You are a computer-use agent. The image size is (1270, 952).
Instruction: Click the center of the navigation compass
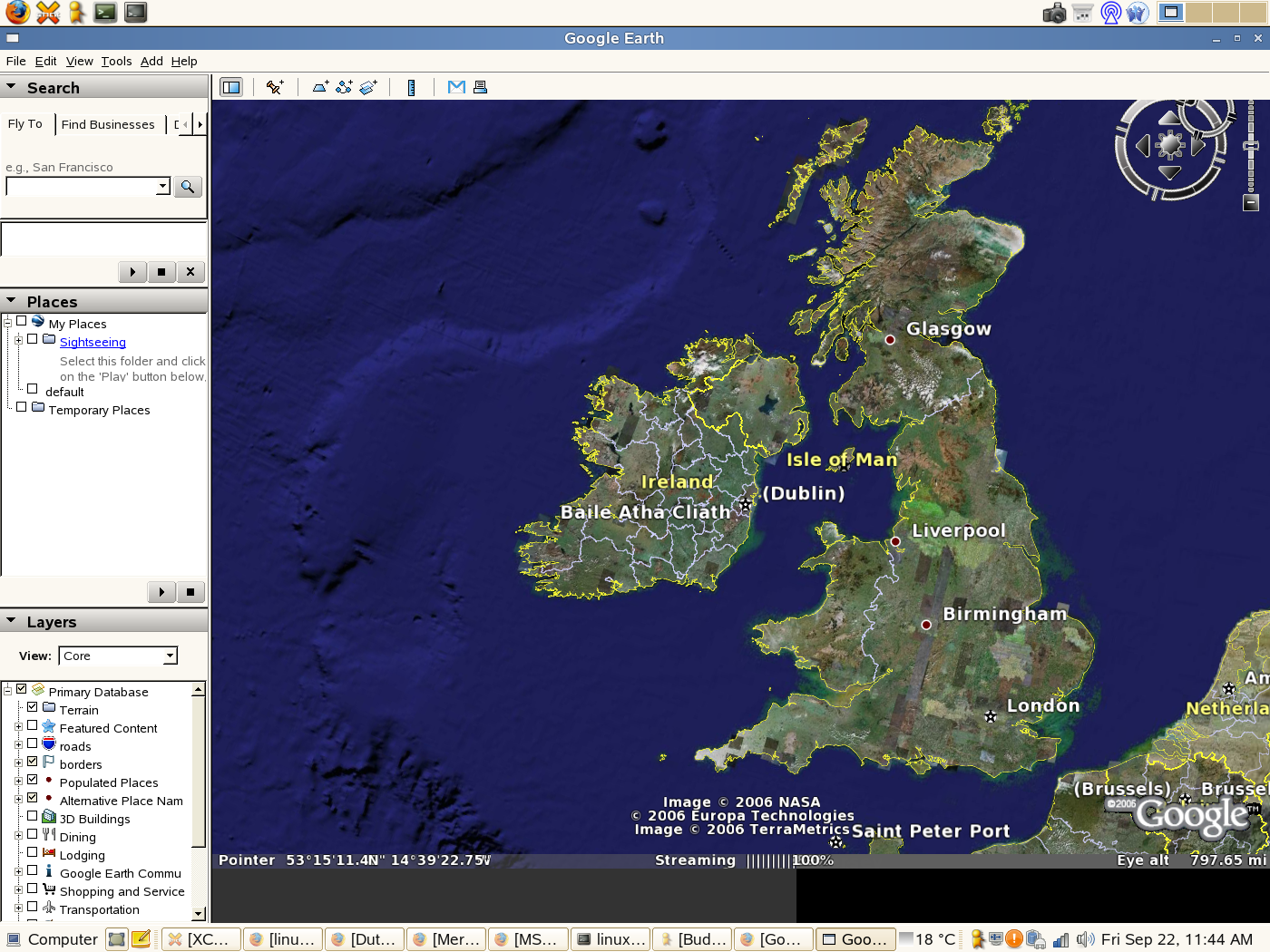(x=1170, y=145)
